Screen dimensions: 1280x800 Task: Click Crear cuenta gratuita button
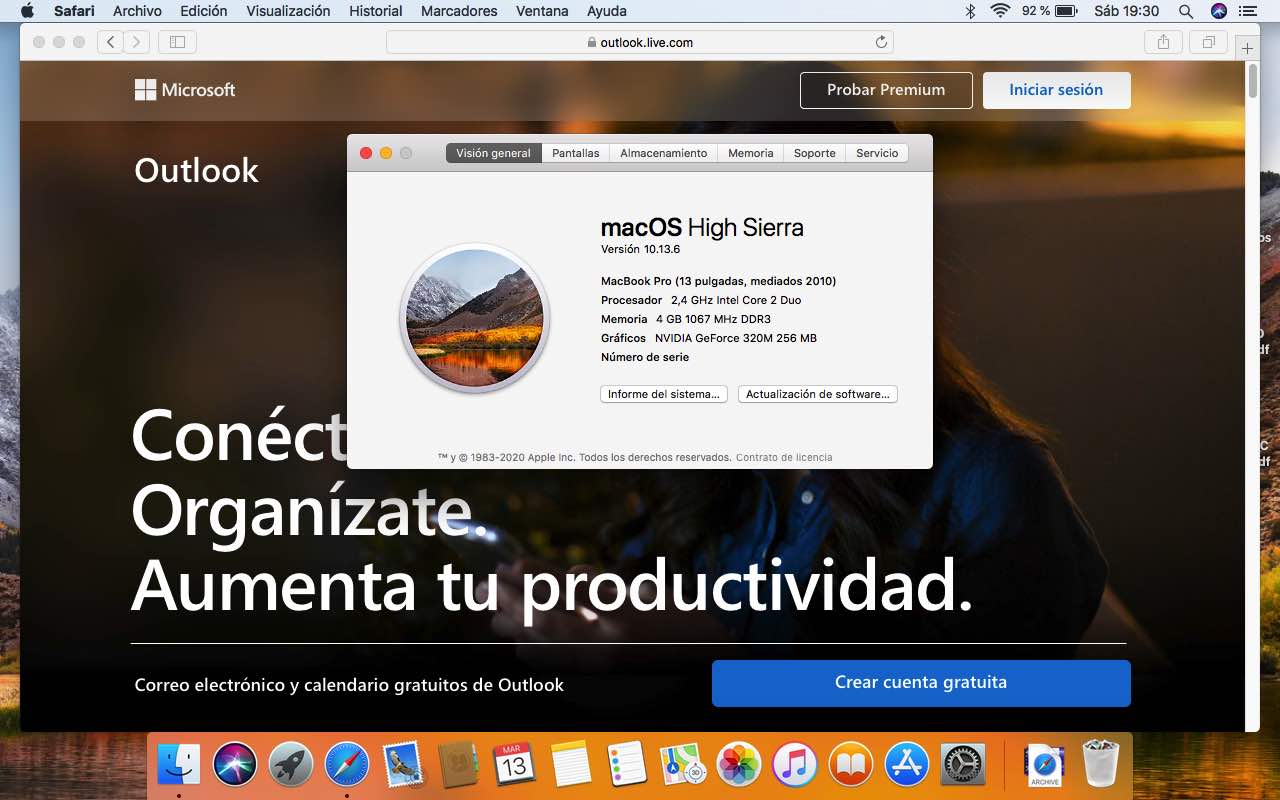(921, 683)
